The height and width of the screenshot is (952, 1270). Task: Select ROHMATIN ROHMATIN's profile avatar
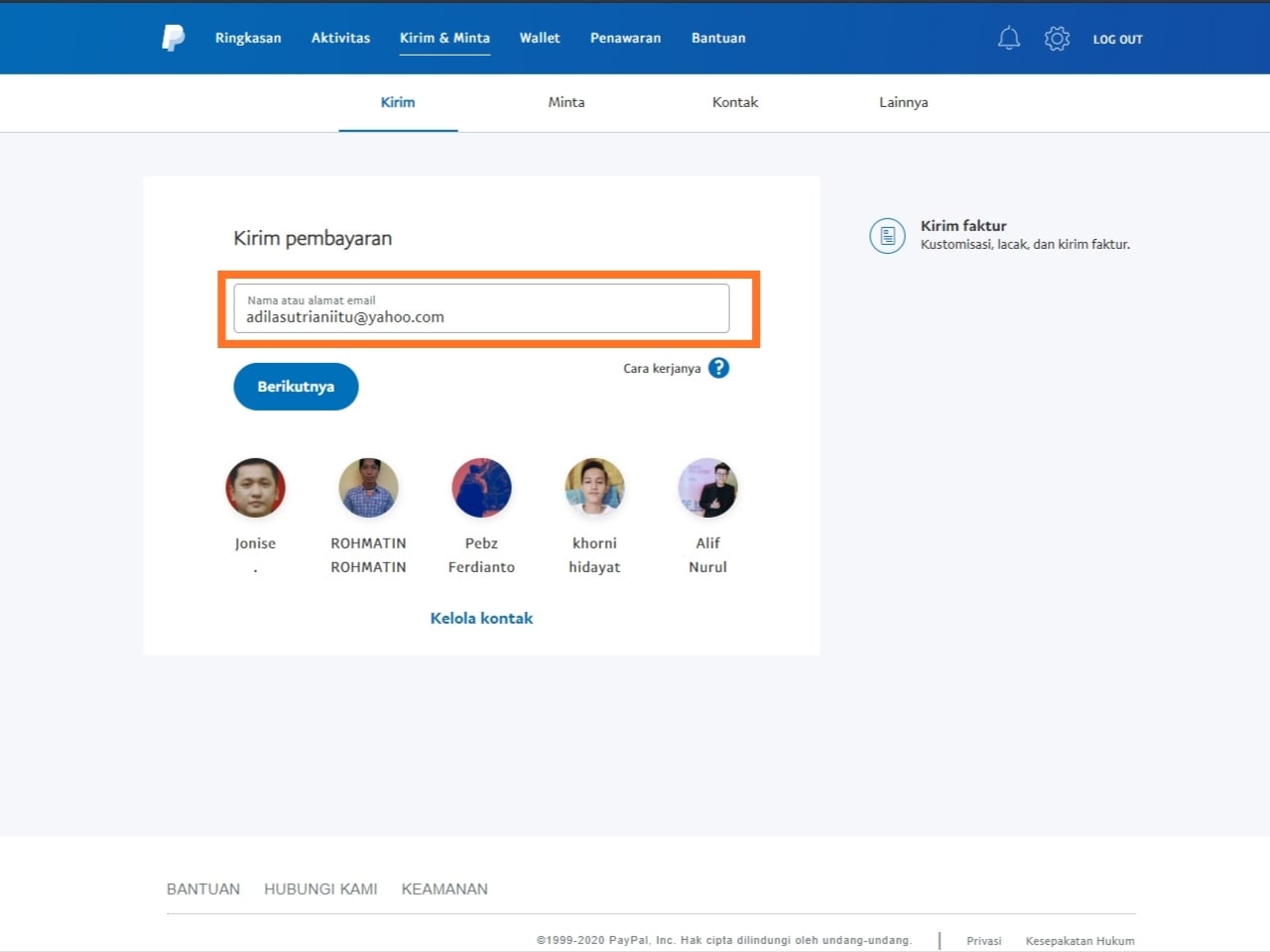coord(368,487)
